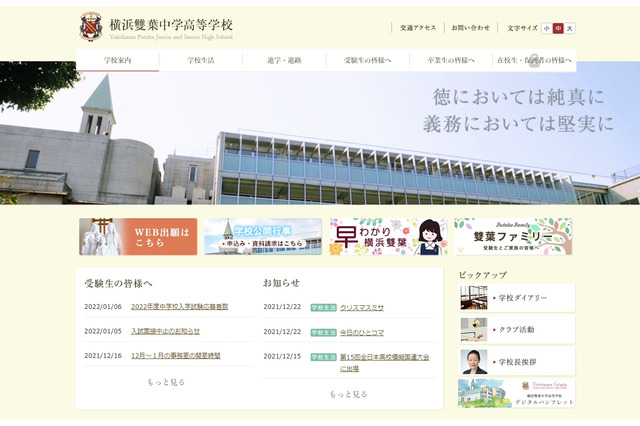Click 学校生活 tag beside クリスマスミサ
This screenshot has height=426, width=640.
(x=324, y=307)
